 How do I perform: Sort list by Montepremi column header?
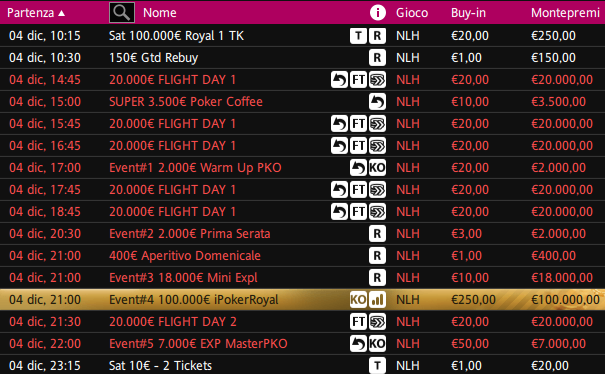point(565,13)
